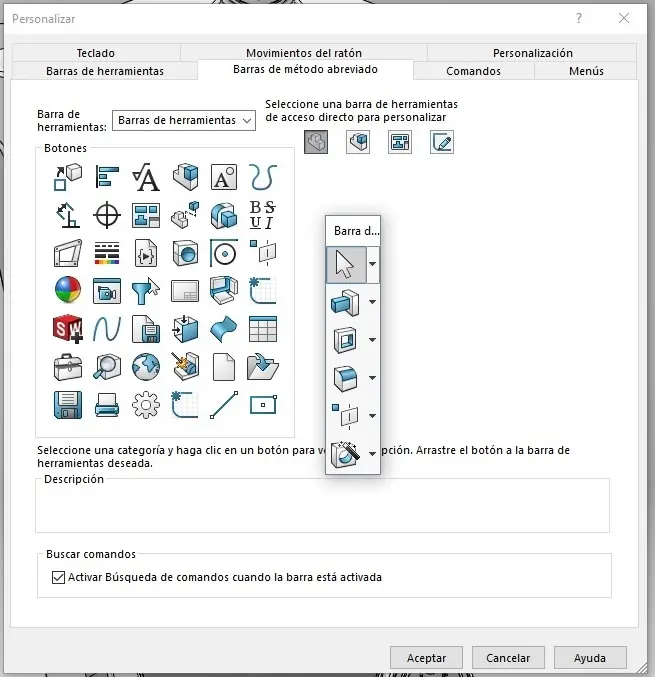
Task: Select the Surfaces blue wavy sheet icon
Action: click(x=224, y=329)
